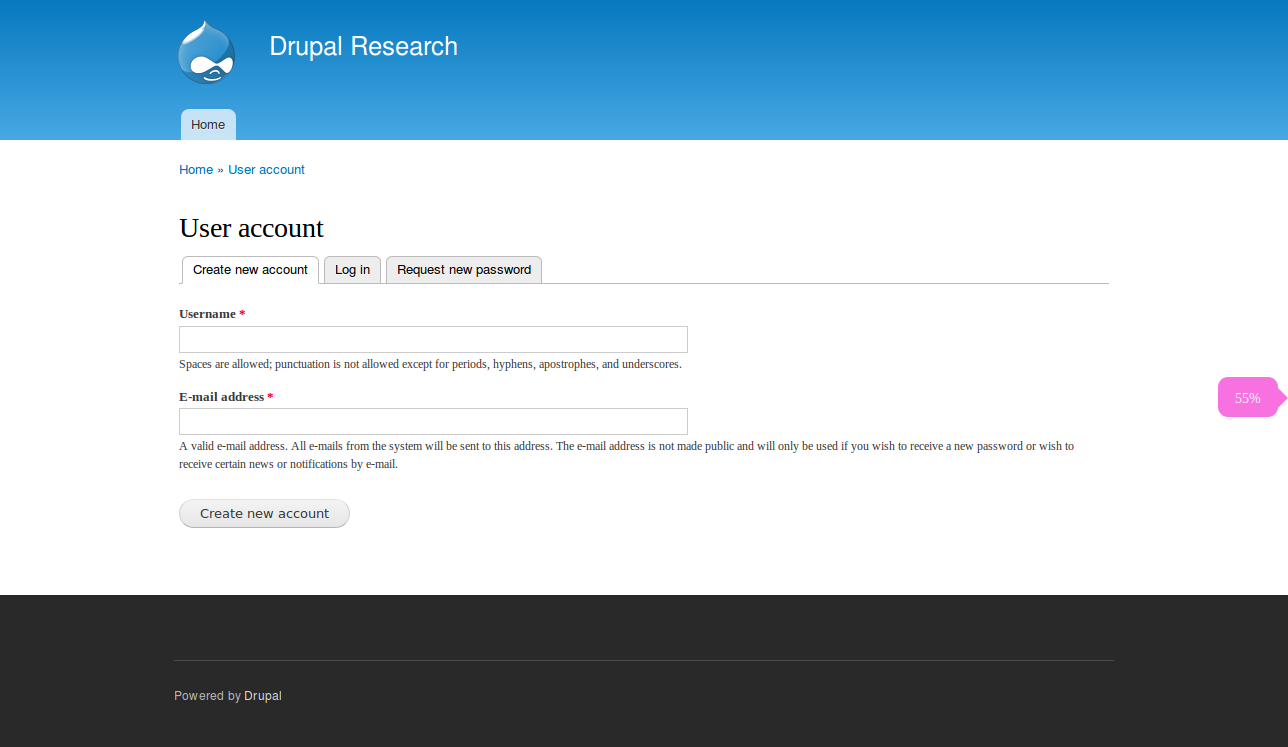This screenshot has height=747, width=1288.
Task: Open the Request new password tab
Action: point(464,270)
